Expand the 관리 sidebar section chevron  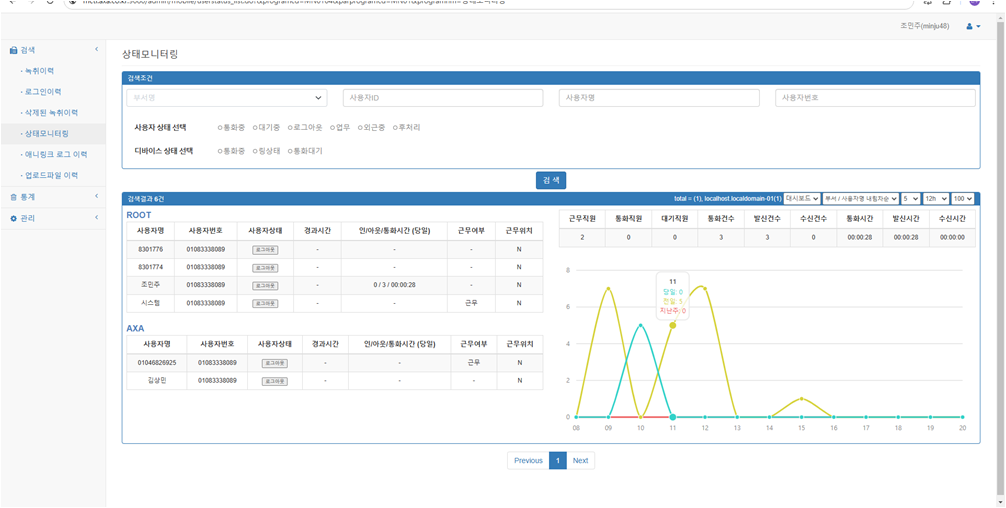coord(96,218)
